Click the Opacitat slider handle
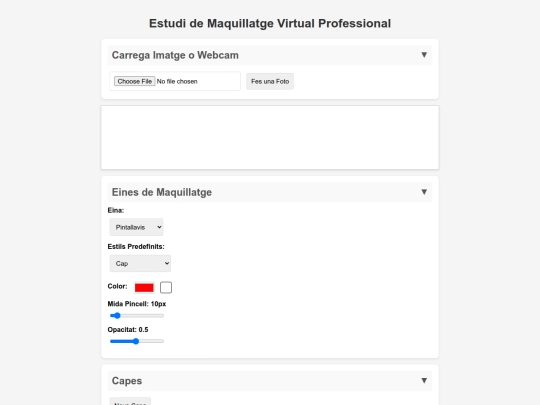 pyautogui.click(x=136, y=341)
